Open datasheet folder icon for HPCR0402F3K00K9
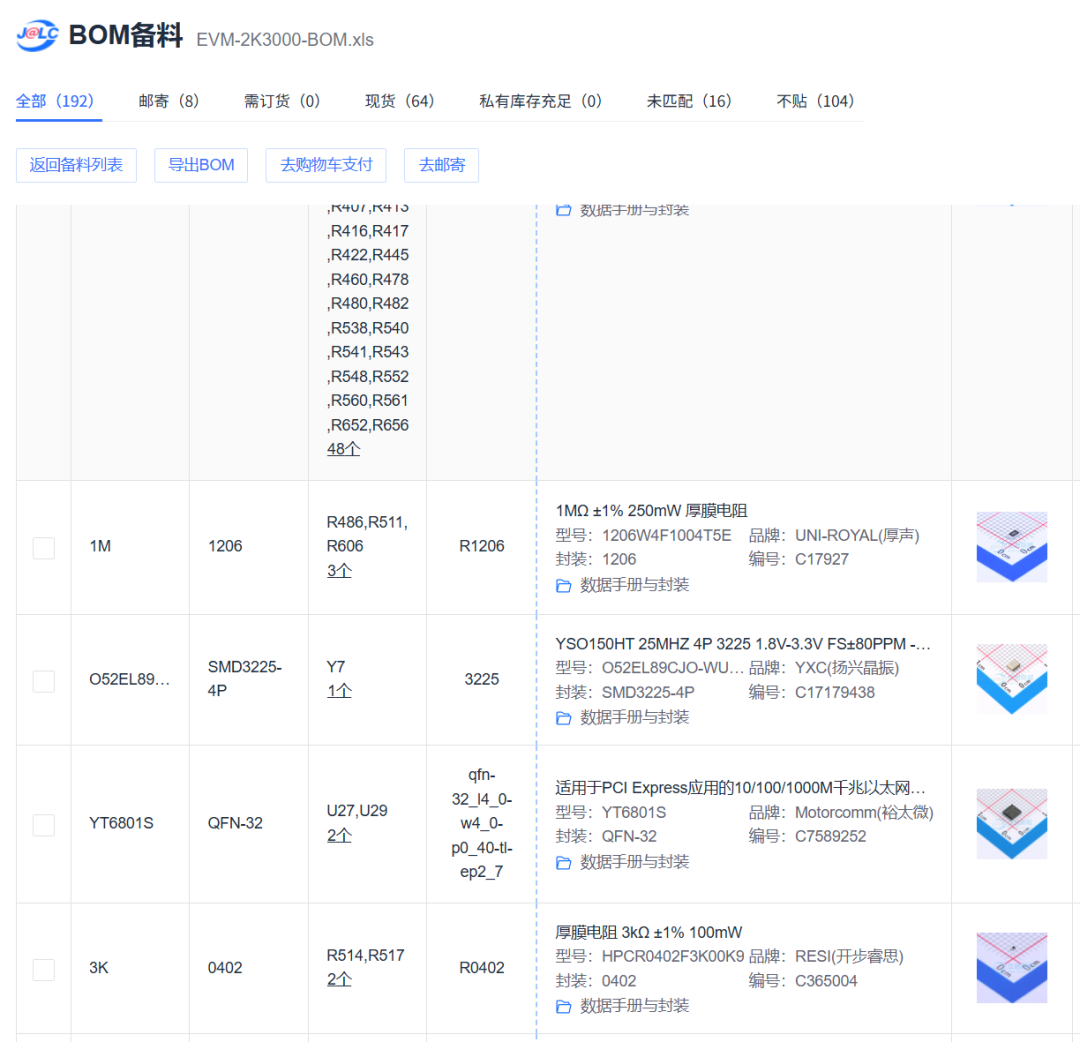 pos(563,1007)
